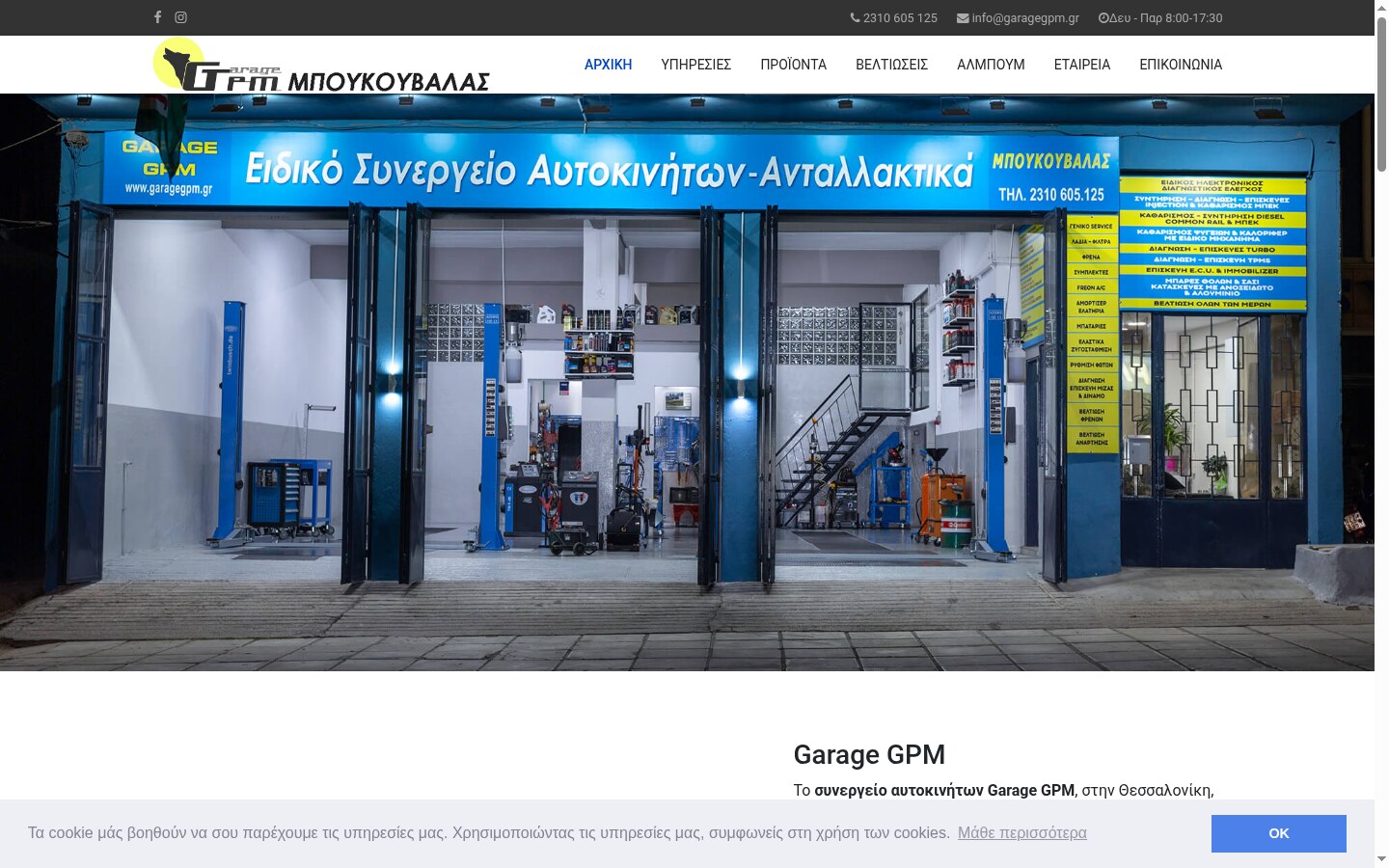Accept cookies with the OK button
This screenshot has width=1389, height=868.
point(1278,833)
